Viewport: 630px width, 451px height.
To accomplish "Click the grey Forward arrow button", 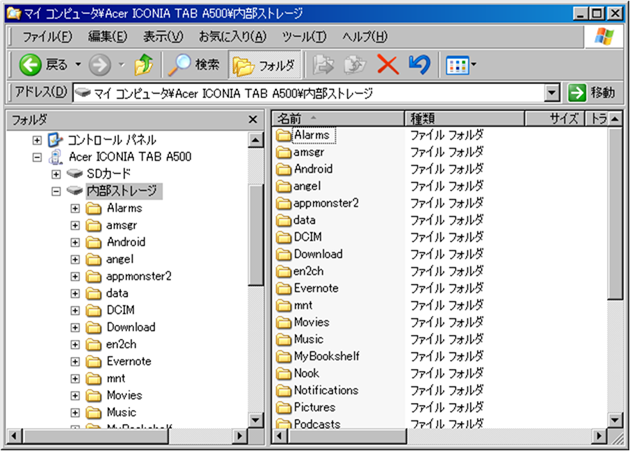I will [100, 65].
